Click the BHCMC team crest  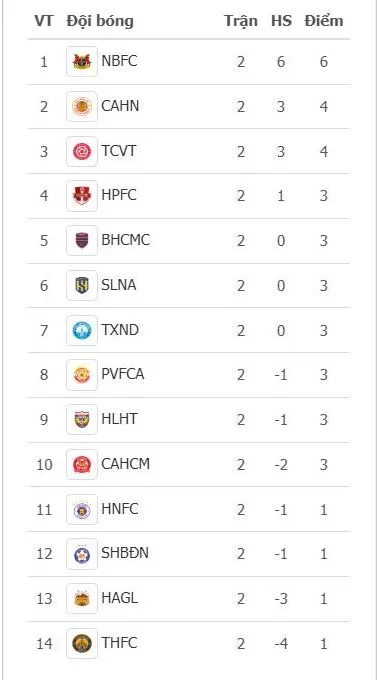pos(82,241)
